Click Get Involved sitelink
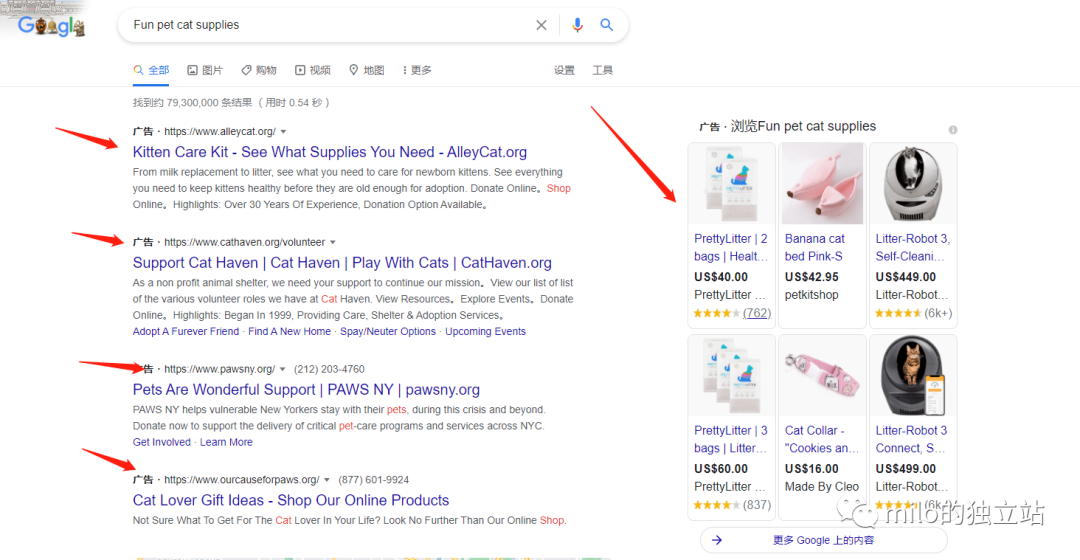 [x=162, y=442]
